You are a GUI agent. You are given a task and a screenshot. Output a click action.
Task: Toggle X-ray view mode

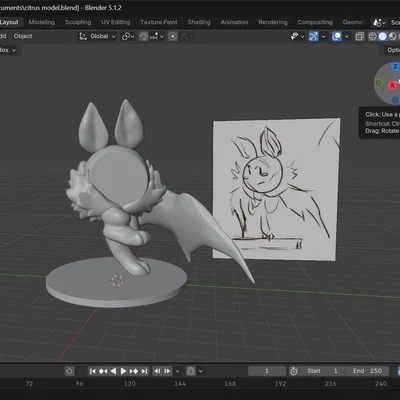coord(359,36)
